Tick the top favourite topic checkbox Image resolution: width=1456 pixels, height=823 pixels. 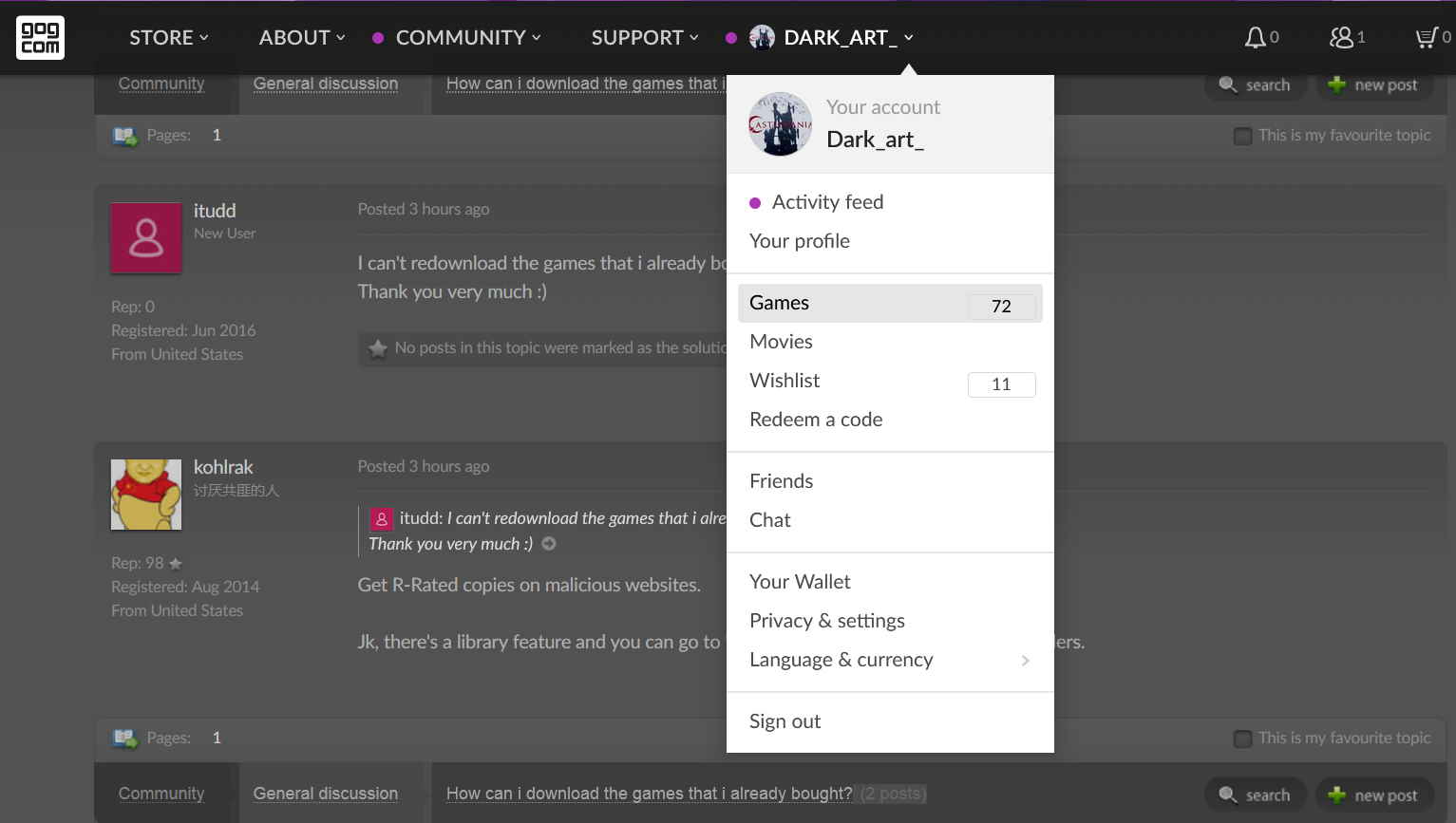coord(1242,136)
